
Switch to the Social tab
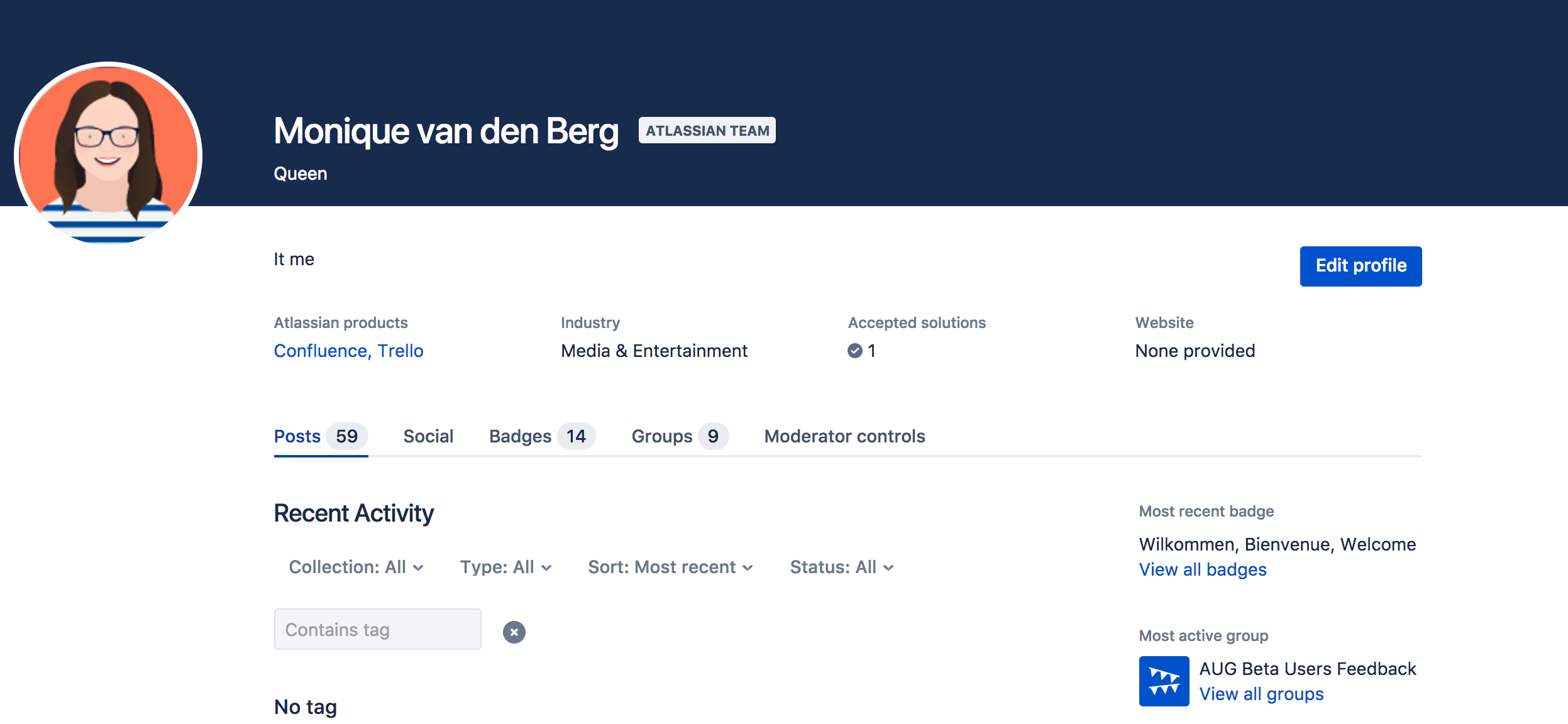[428, 436]
